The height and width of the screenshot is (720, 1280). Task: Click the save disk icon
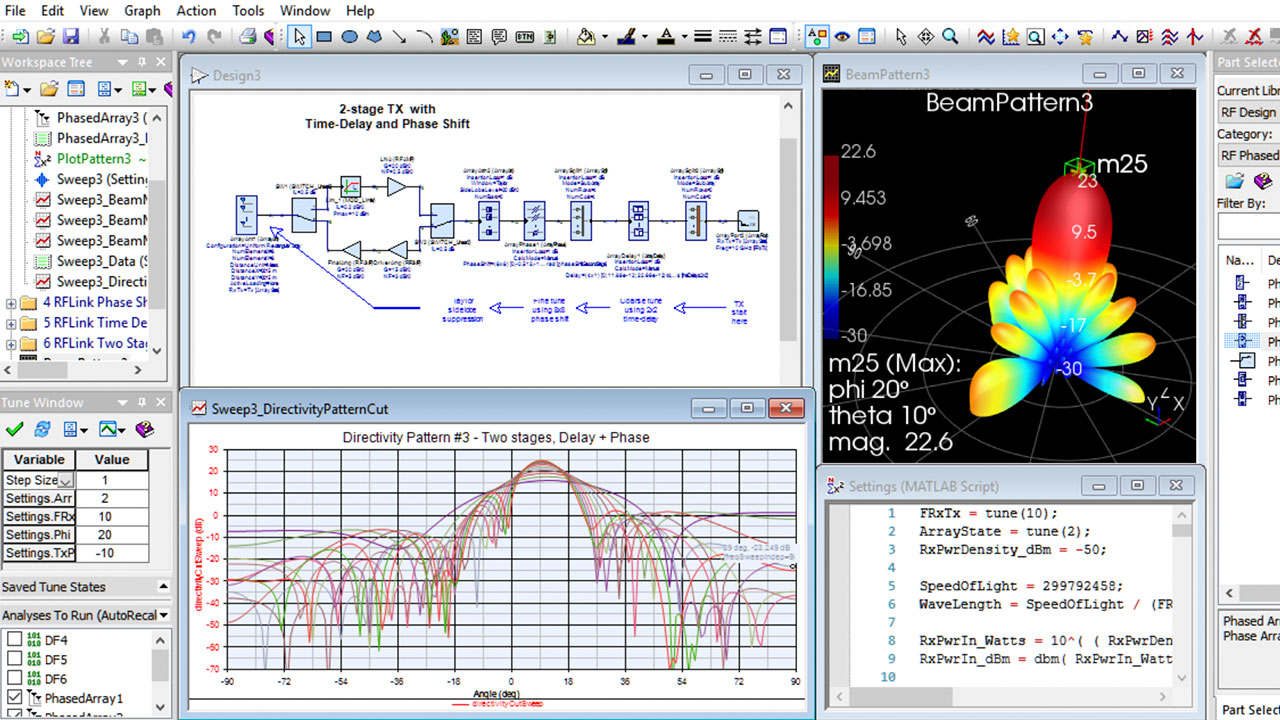71,37
